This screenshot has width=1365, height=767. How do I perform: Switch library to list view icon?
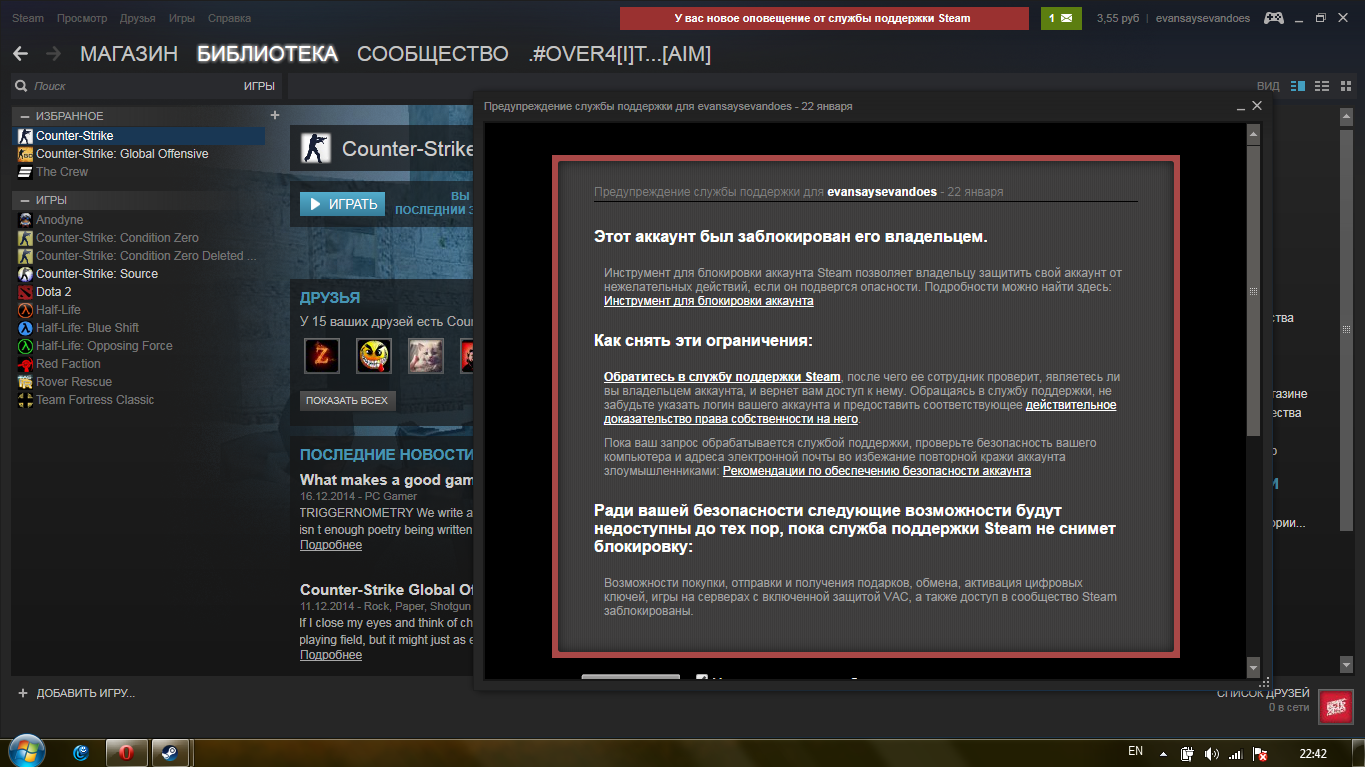[1321, 86]
